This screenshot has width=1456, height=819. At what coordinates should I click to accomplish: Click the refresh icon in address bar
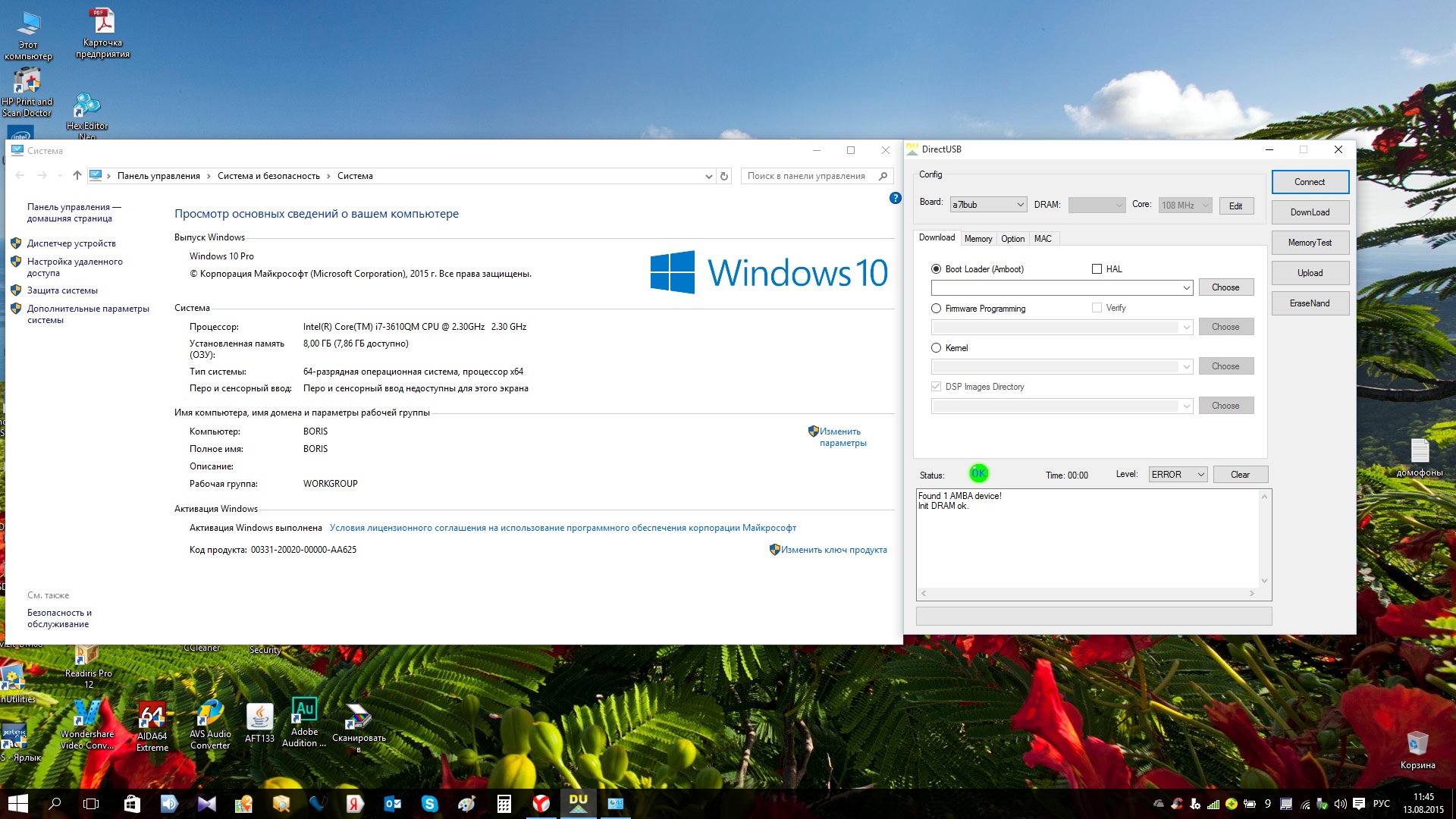[x=724, y=176]
